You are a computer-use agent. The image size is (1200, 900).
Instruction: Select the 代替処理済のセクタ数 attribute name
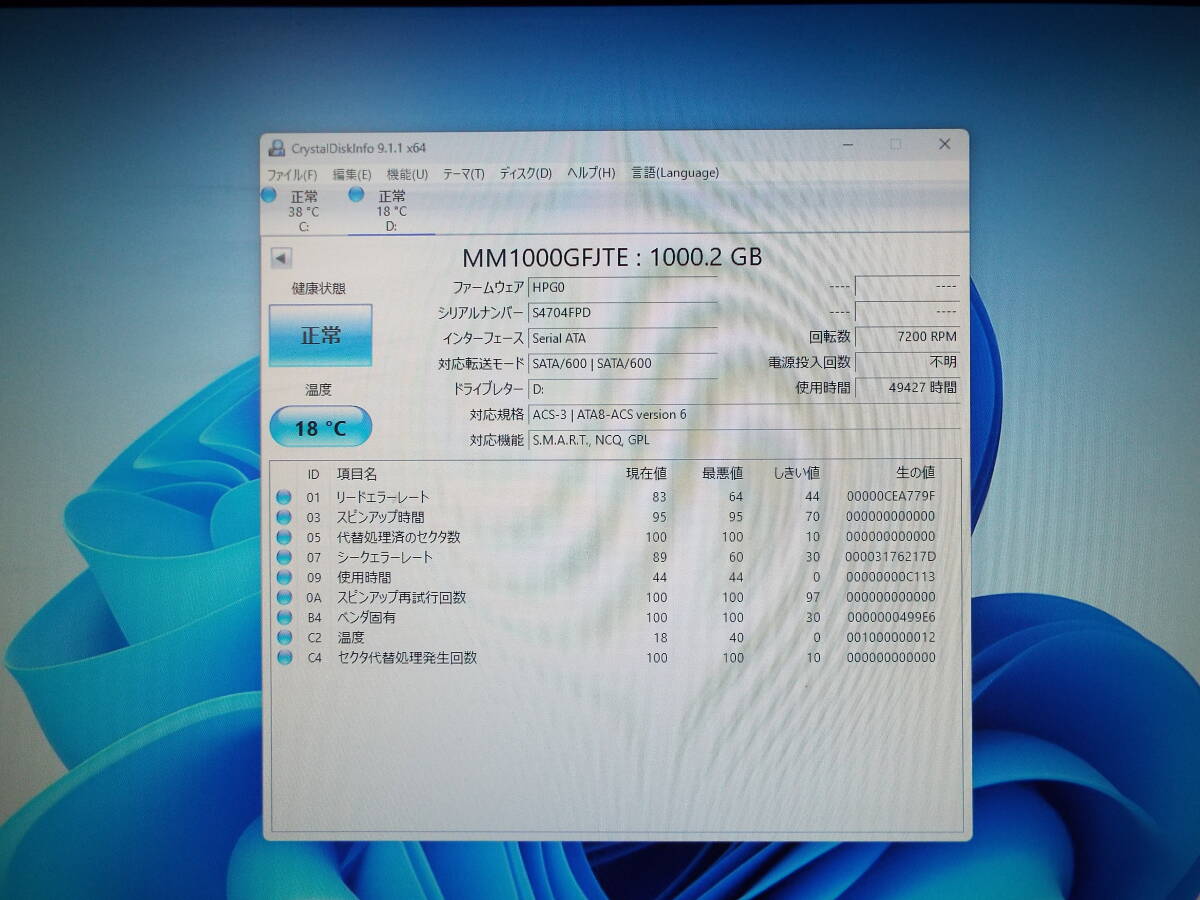tap(398, 537)
